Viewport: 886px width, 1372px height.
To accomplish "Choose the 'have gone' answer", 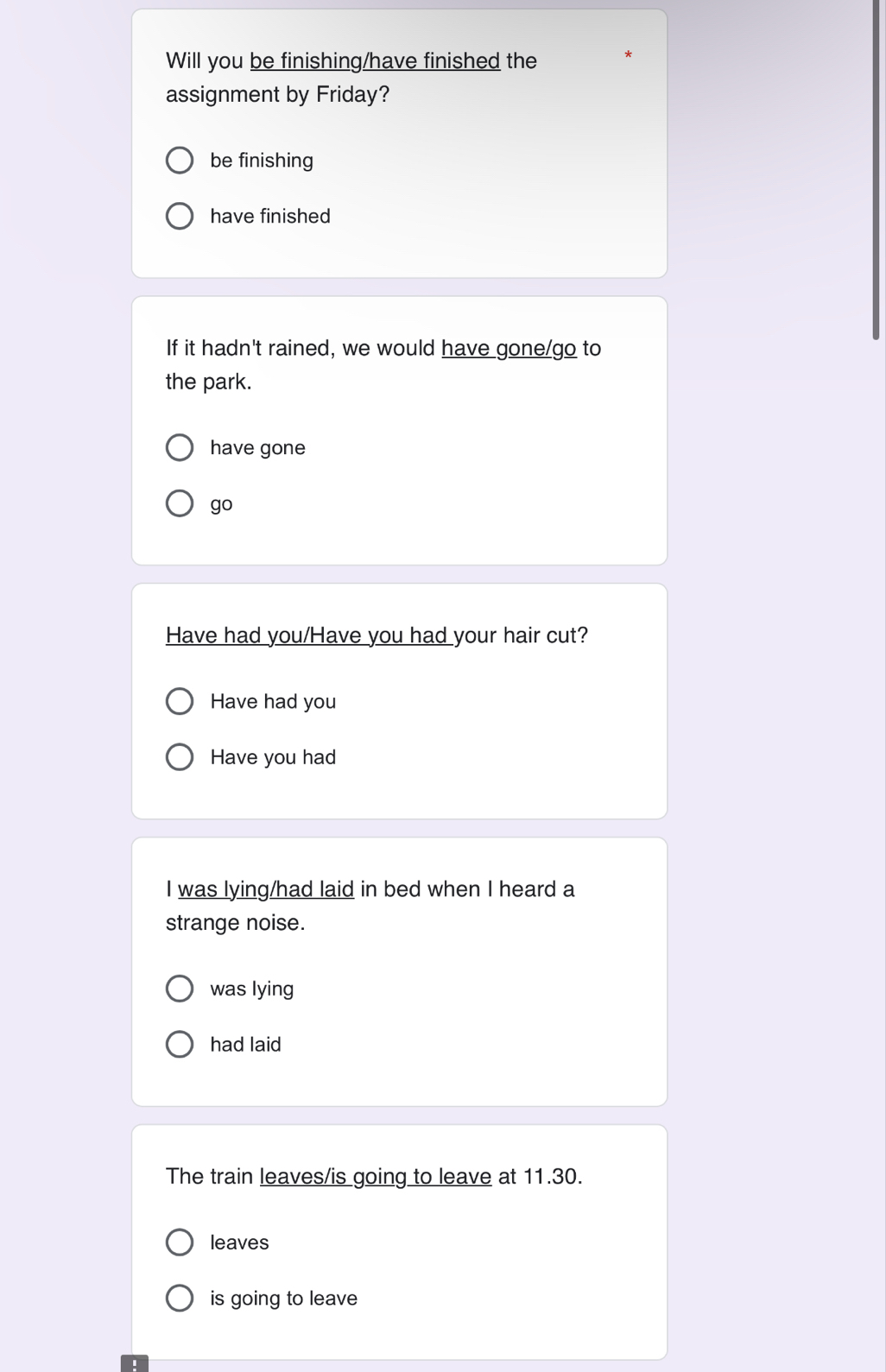I will pos(180,447).
